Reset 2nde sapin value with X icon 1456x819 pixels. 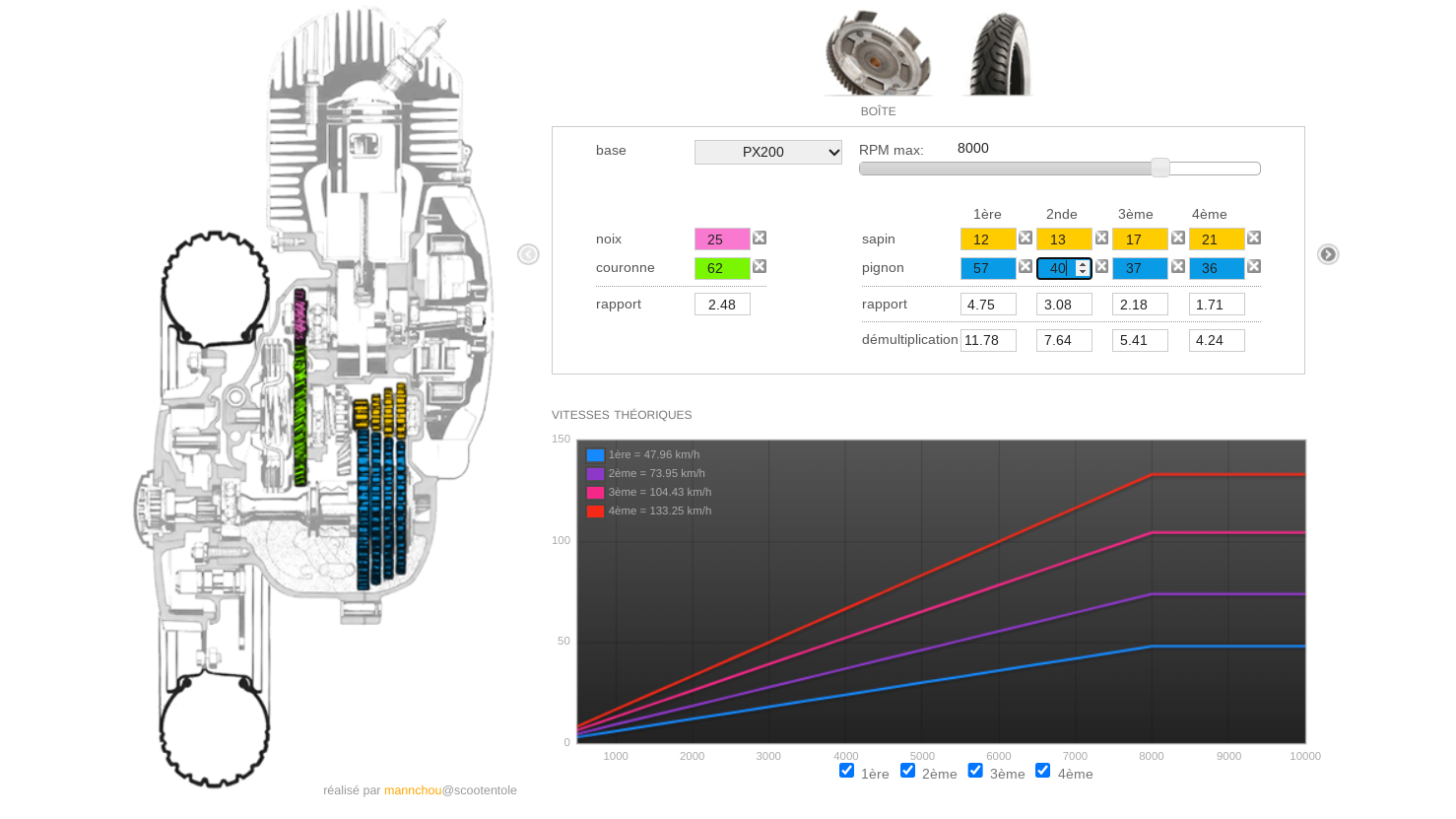pos(1101,238)
